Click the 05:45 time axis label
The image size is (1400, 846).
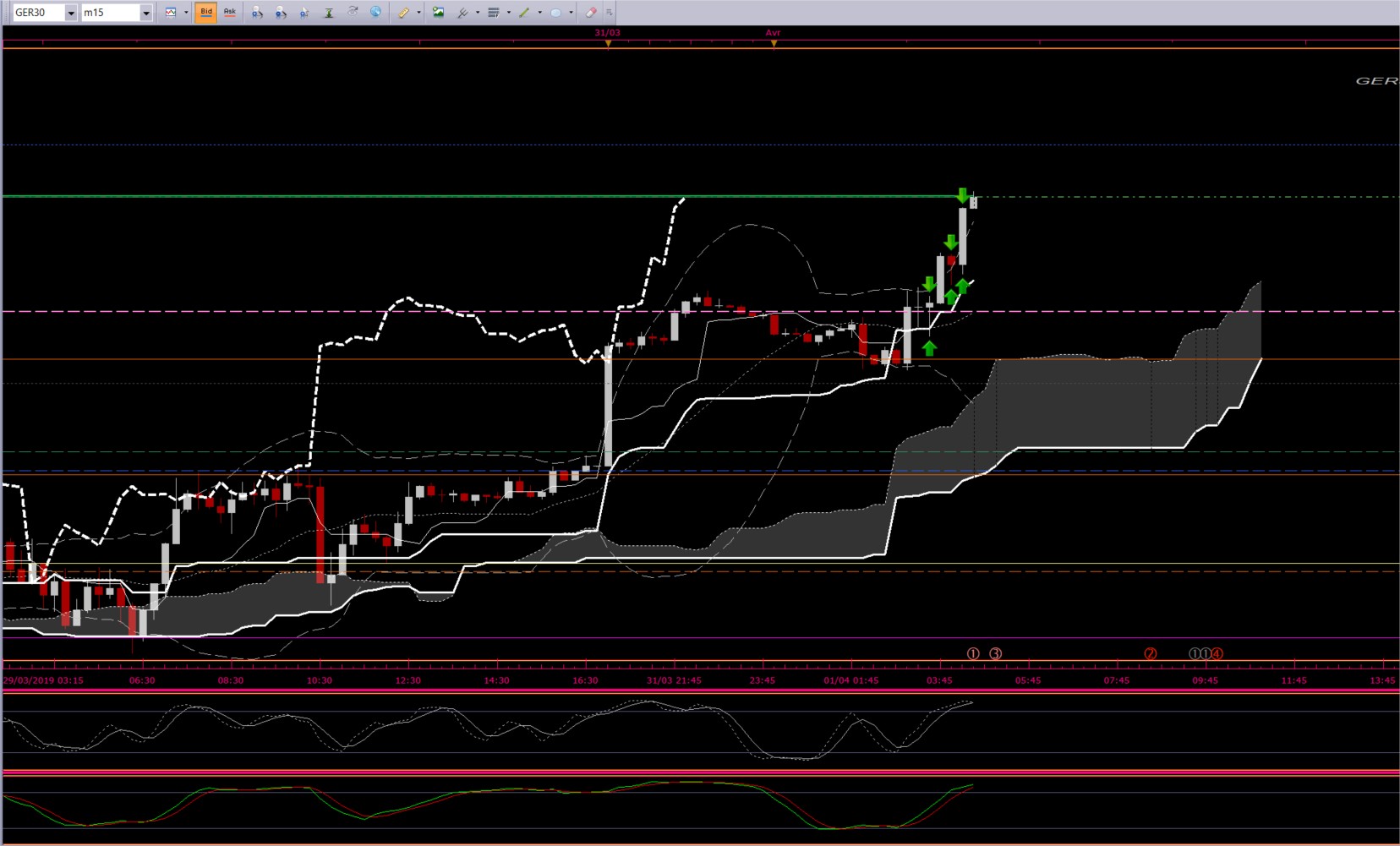coord(1028,680)
